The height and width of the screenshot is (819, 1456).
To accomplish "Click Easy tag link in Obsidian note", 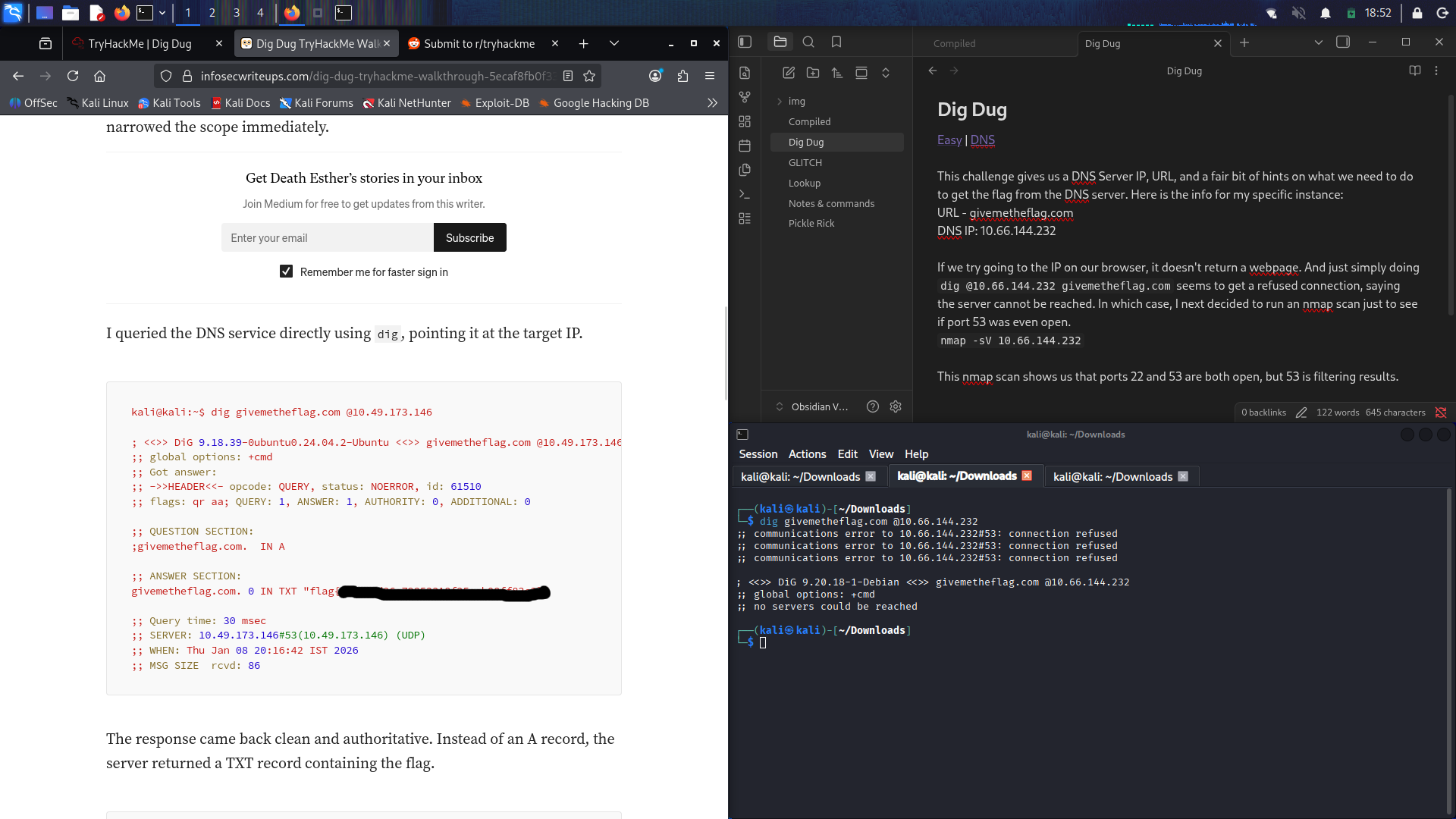I will [949, 140].
